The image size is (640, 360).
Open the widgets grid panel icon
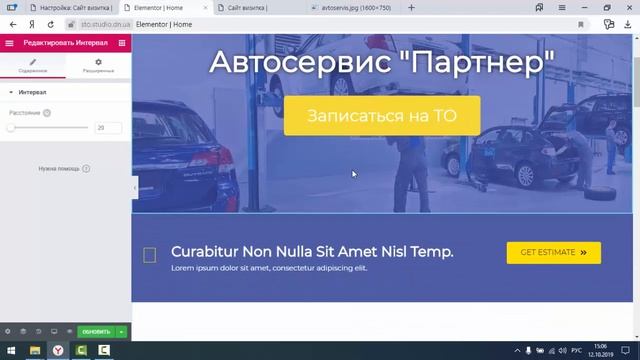click(122, 43)
